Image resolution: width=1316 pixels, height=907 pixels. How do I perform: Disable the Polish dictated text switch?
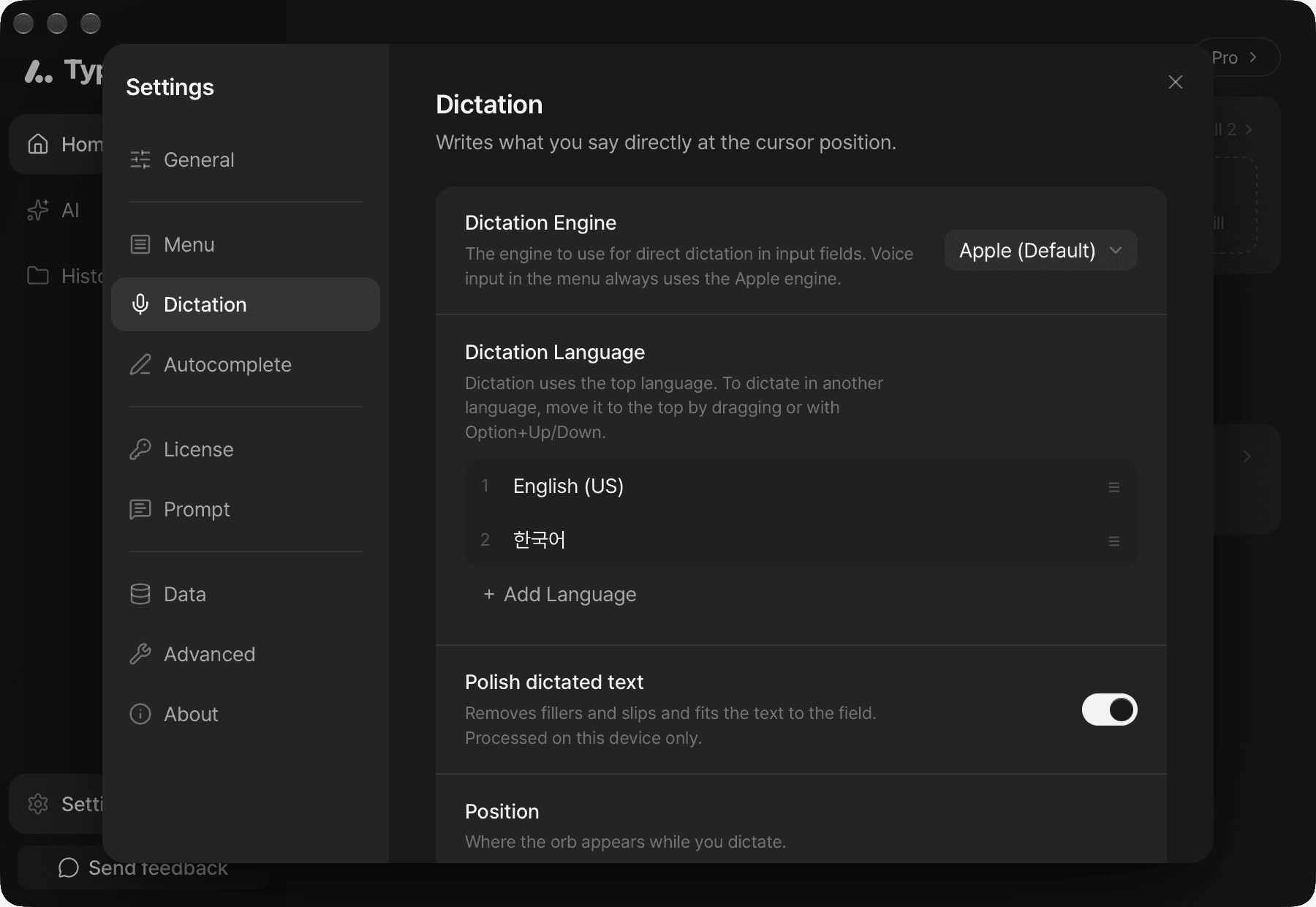click(x=1110, y=710)
